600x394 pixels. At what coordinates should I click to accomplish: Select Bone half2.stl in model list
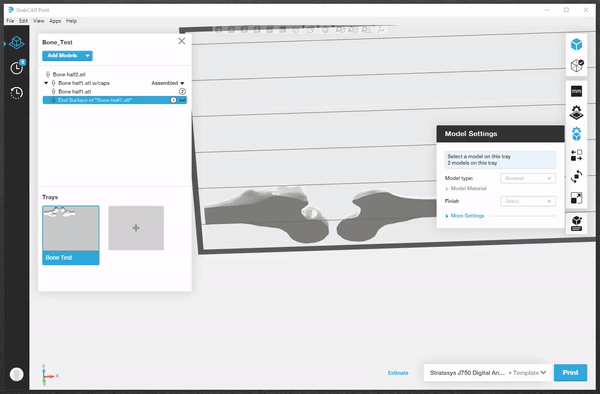pos(69,75)
